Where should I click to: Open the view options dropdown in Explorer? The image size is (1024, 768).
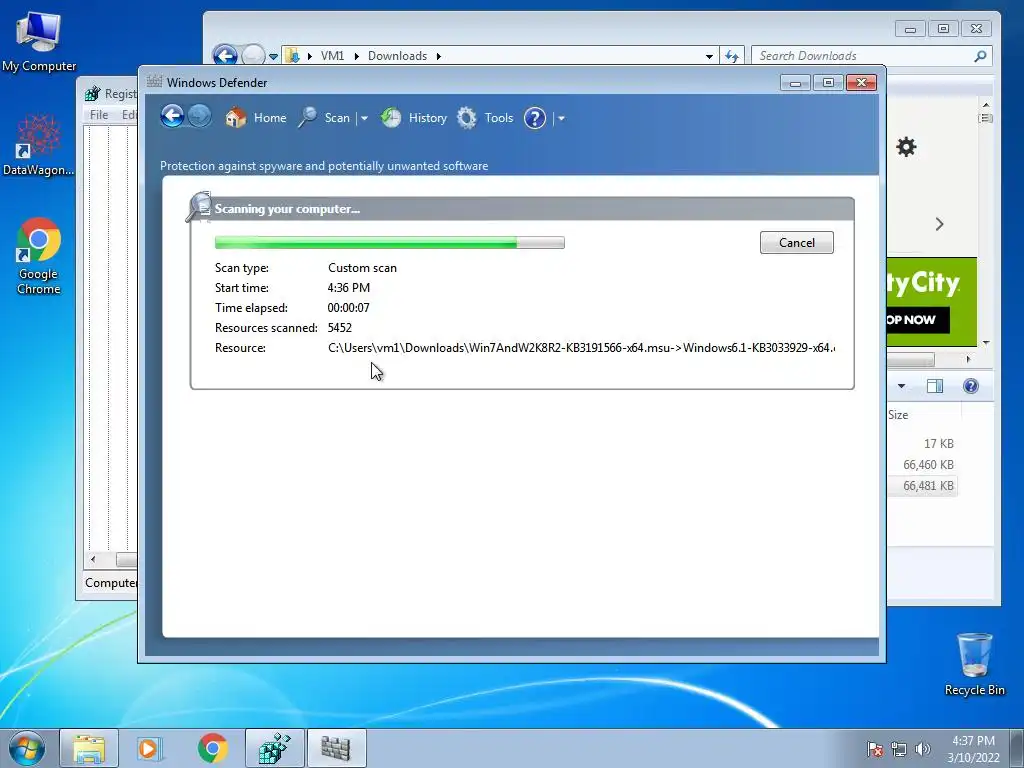pyautogui.click(x=901, y=386)
